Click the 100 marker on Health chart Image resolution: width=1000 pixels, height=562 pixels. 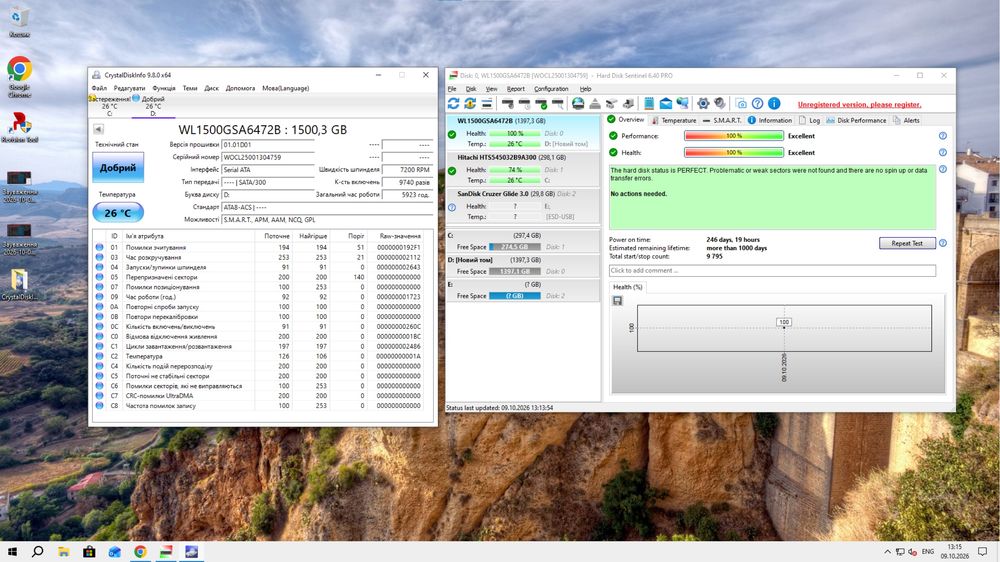[784, 322]
